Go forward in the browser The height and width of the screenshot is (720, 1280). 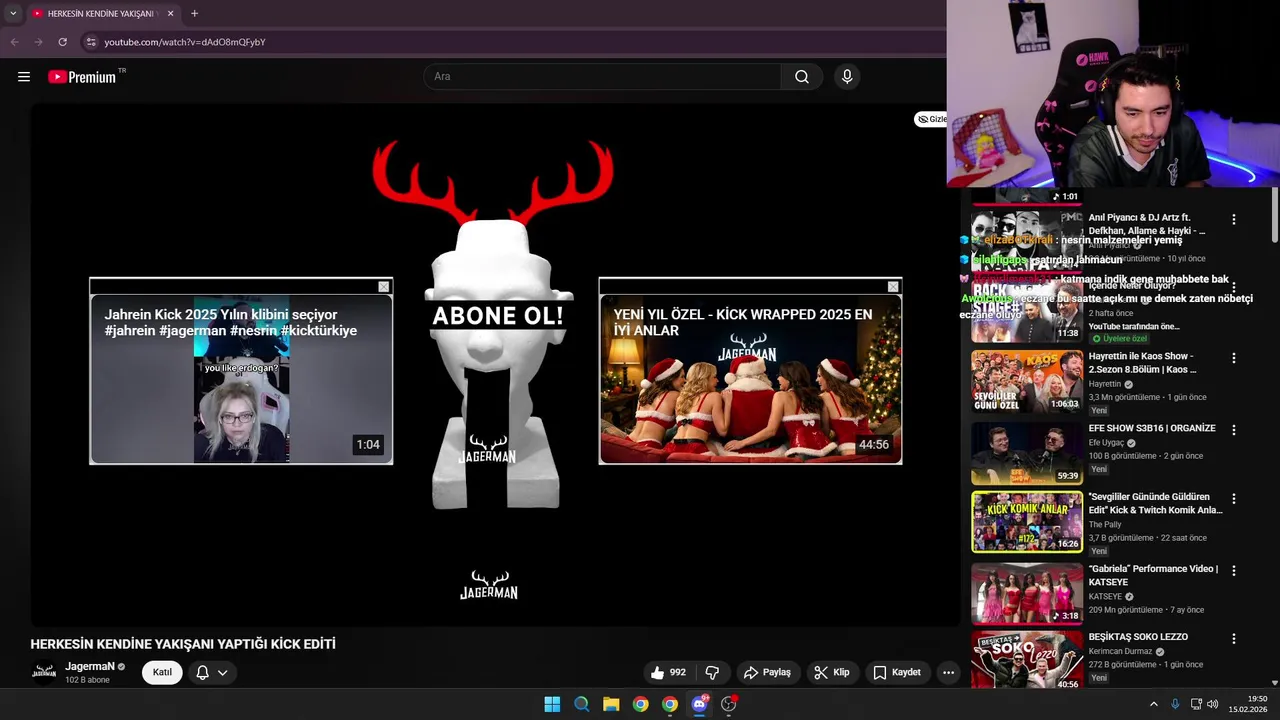38,42
